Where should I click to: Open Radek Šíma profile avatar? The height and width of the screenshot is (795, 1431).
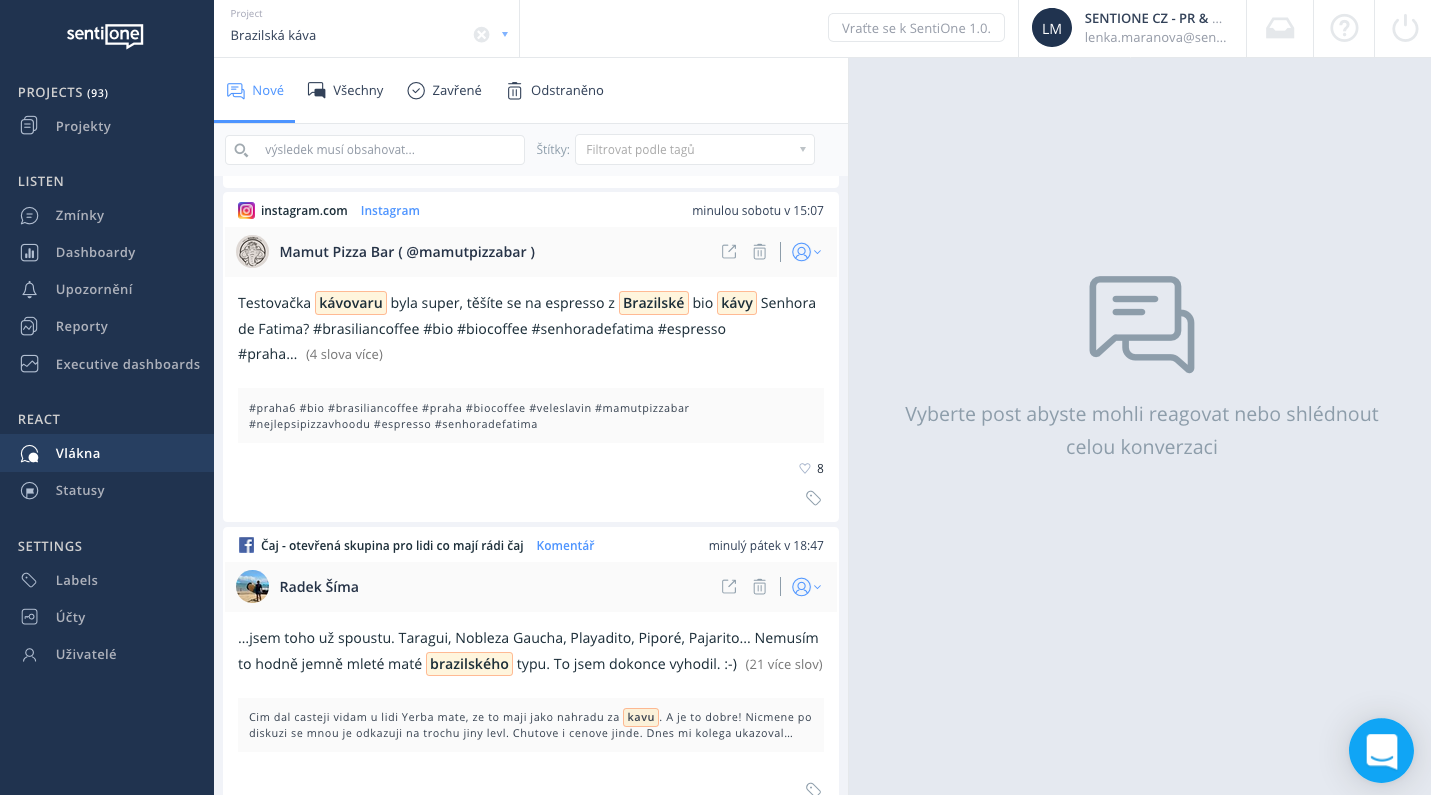(252, 587)
